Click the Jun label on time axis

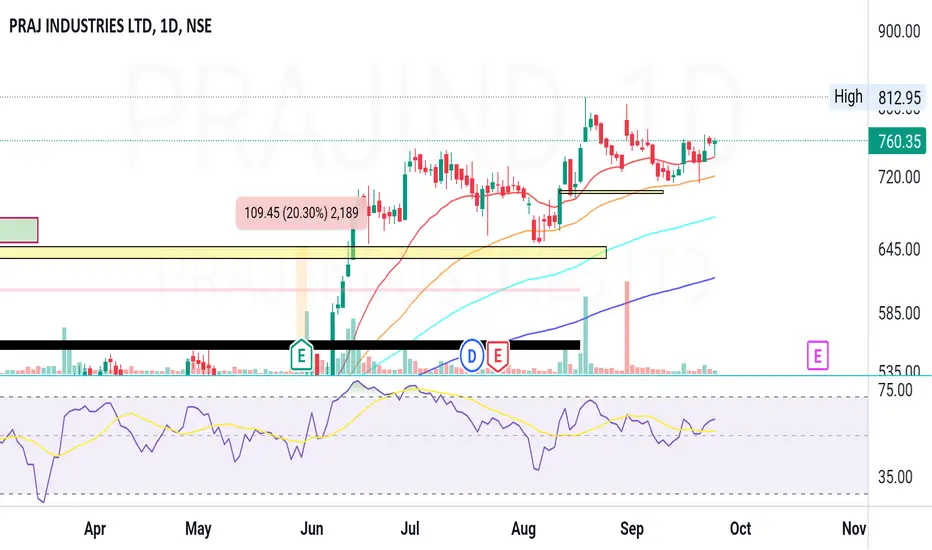[311, 528]
